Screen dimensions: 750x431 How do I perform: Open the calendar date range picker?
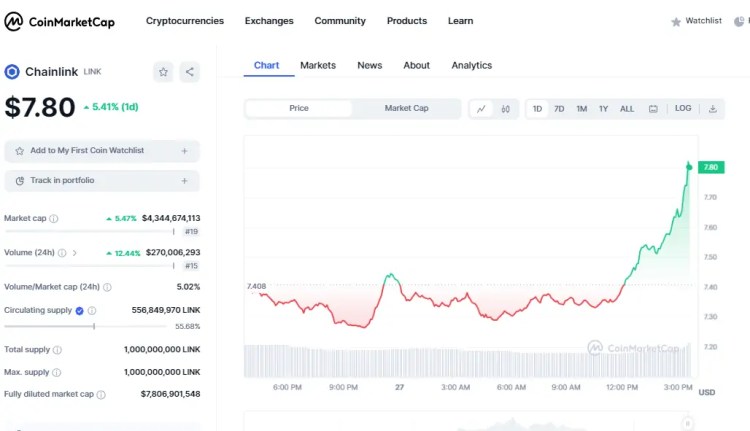pyautogui.click(x=653, y=109)
